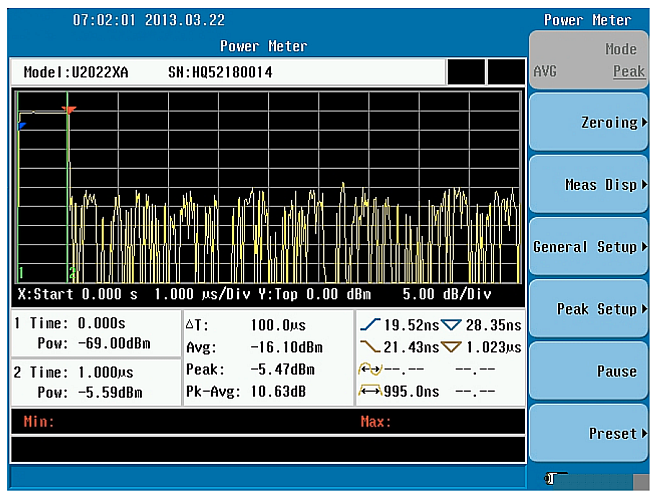Click the key icon in the bottom status bar
The width and height of the screenshot is (662, 500).
click(550, 479)
